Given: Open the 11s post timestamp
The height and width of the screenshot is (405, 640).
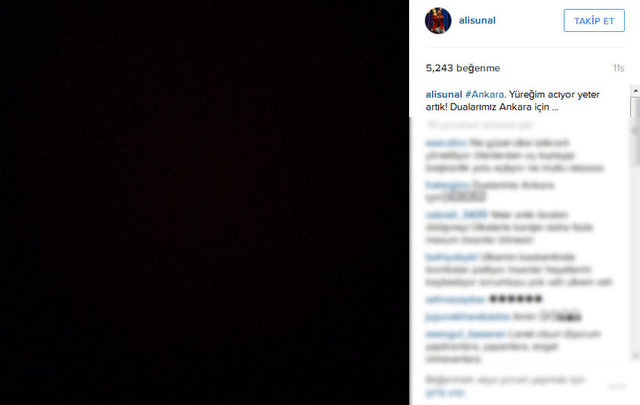Looking at the screenshot, I should coord(618,68).
